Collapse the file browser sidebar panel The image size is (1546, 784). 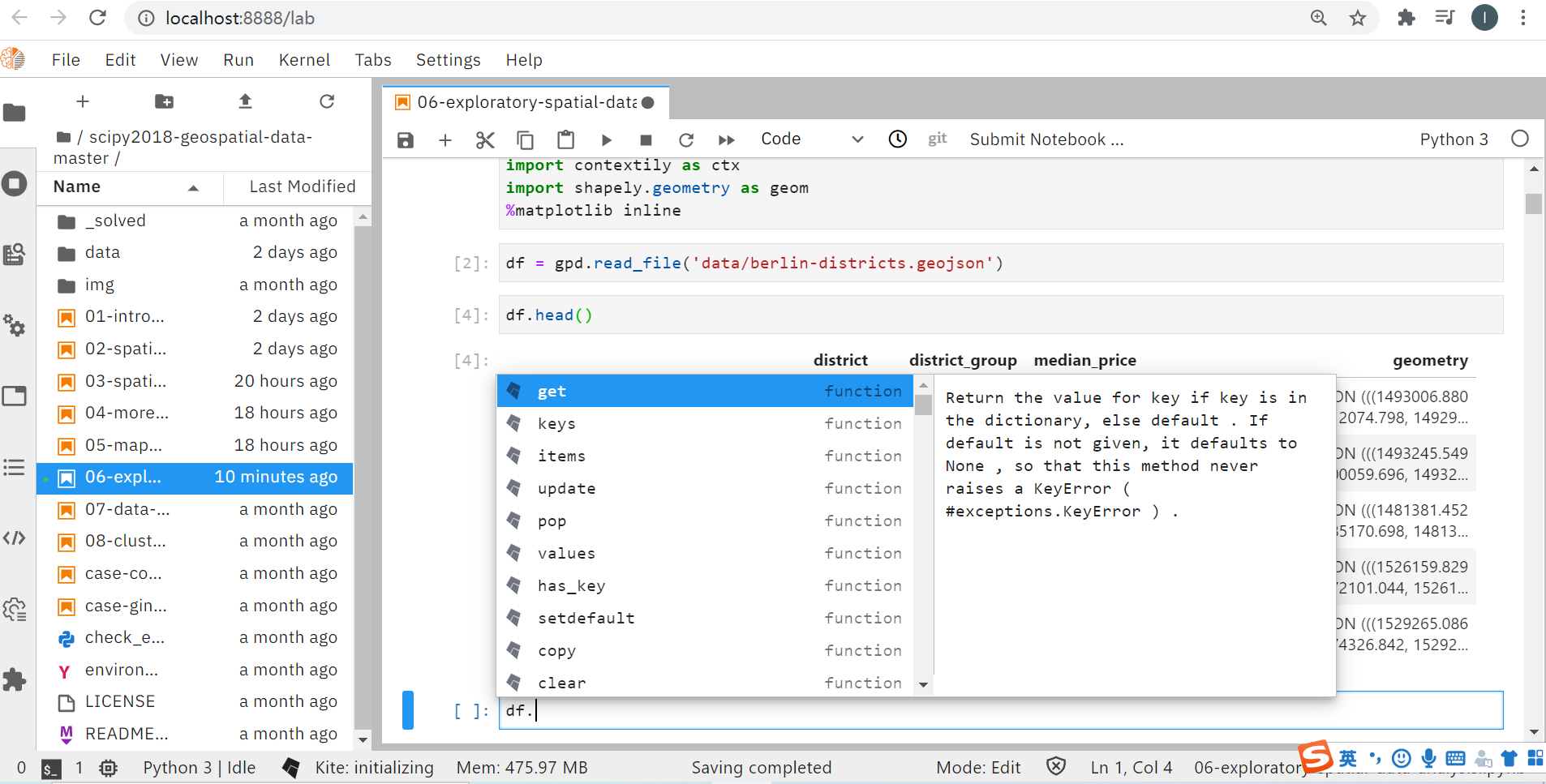point(15,113)
